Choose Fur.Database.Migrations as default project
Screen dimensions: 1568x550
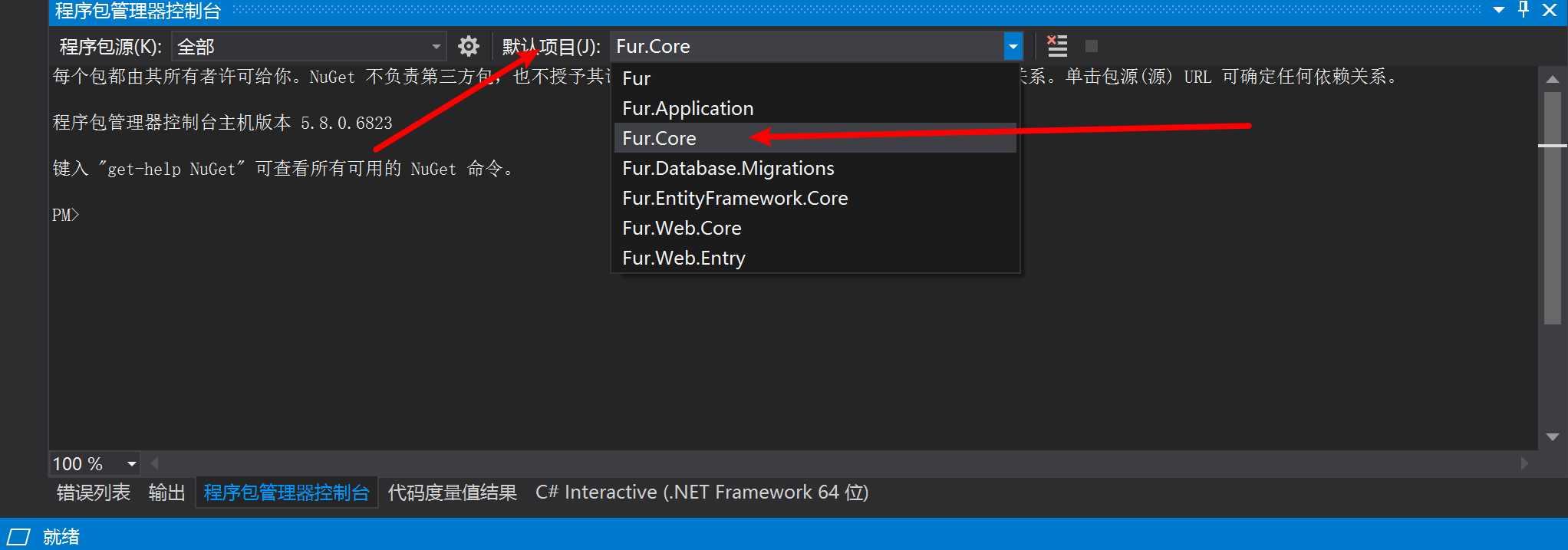point(727,168)
